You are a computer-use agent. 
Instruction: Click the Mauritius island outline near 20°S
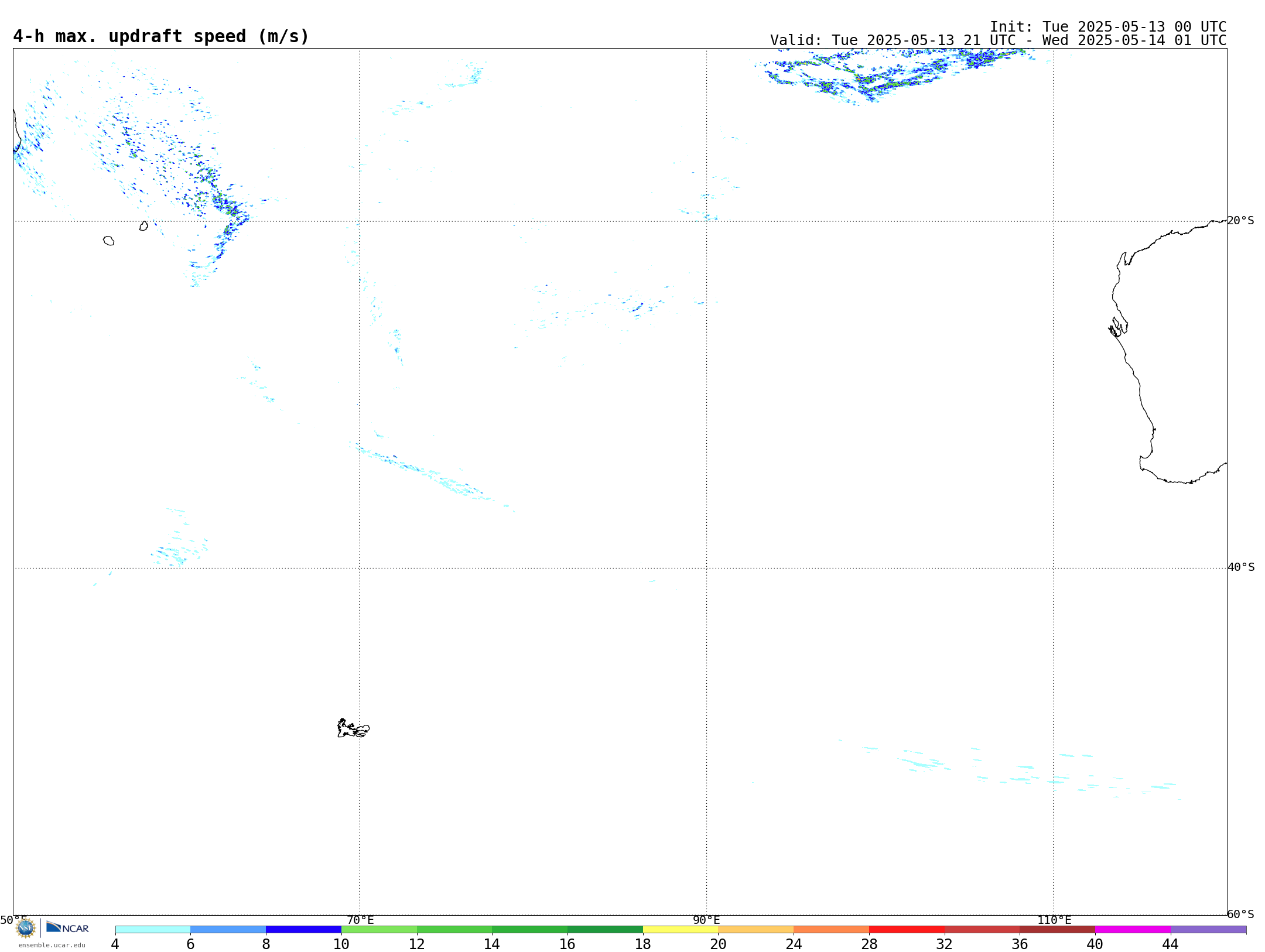pyautogui.click(x=143, y=225)
